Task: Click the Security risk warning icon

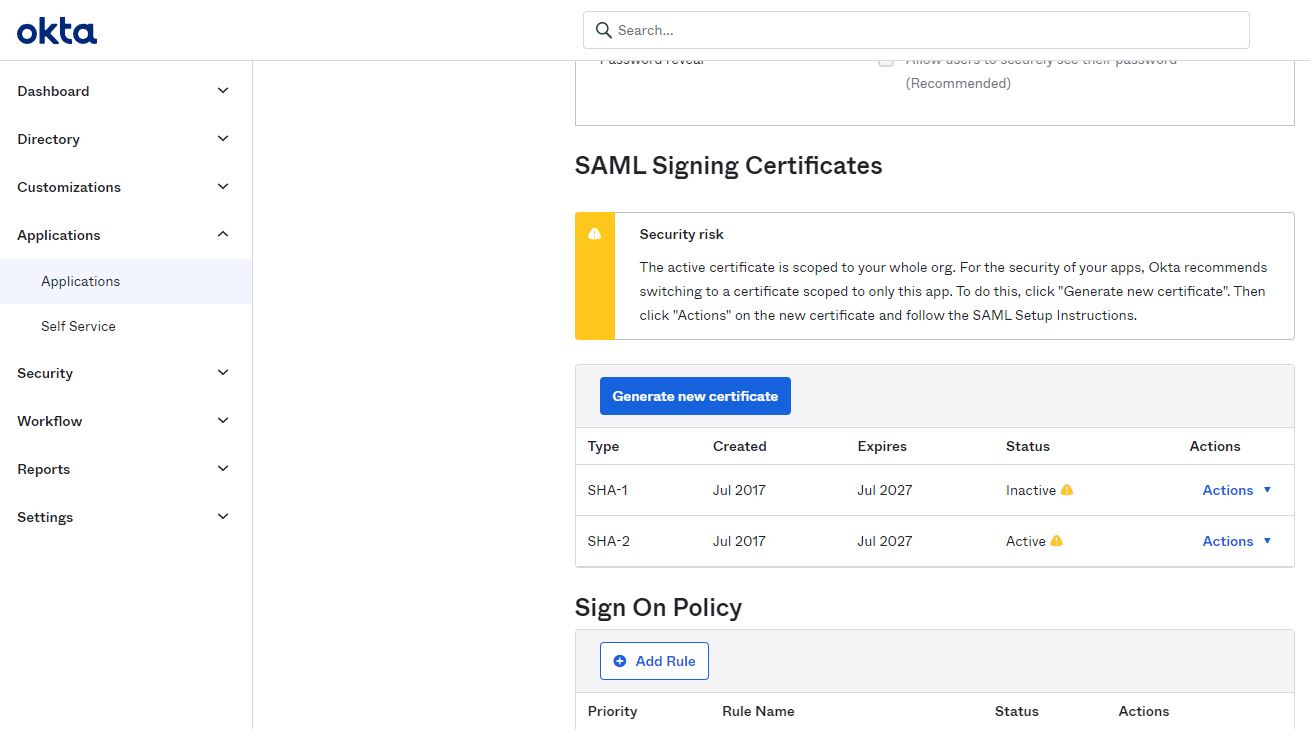Action: 595,233
